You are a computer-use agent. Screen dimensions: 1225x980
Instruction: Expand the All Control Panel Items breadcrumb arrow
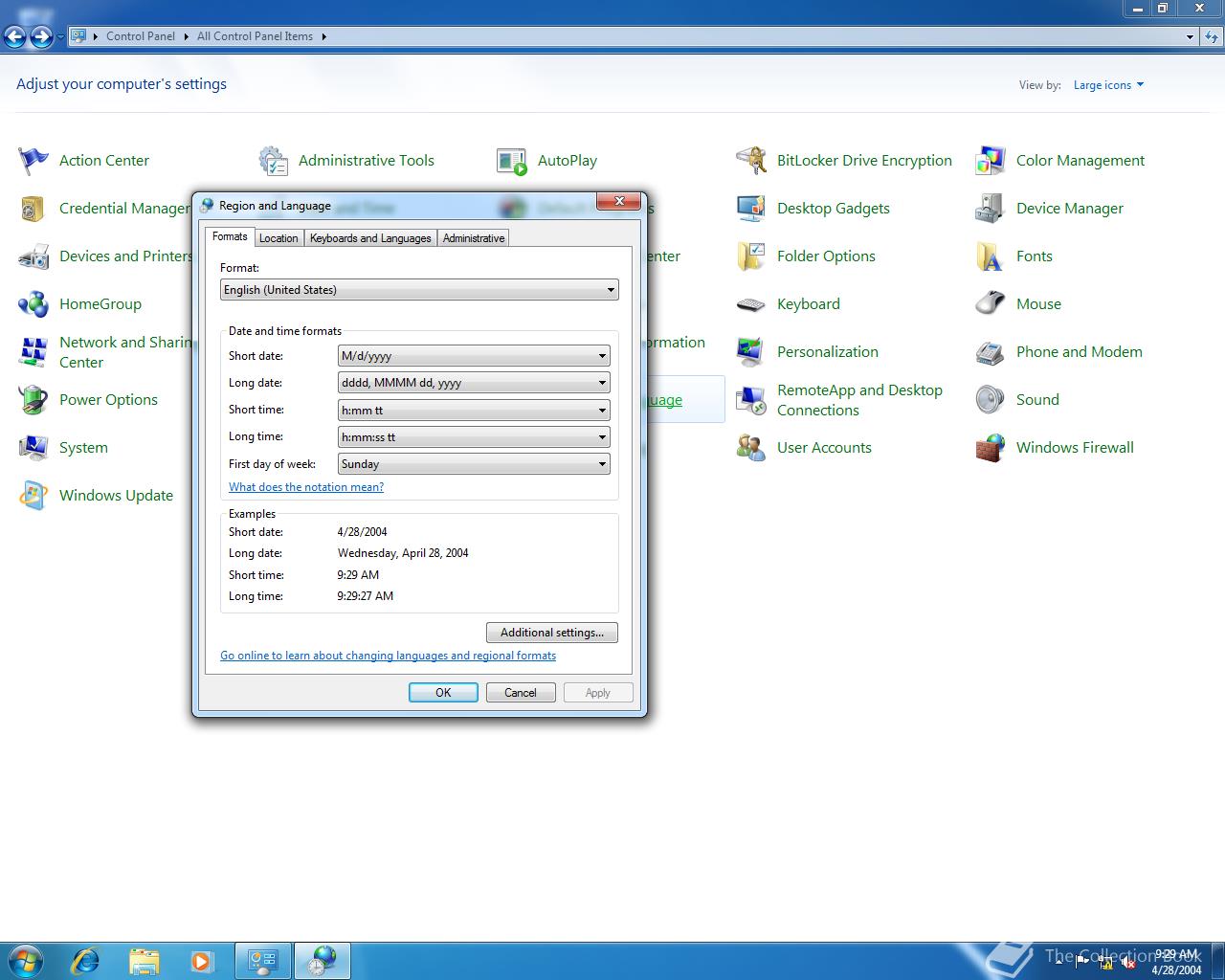(x=323, y=36)
